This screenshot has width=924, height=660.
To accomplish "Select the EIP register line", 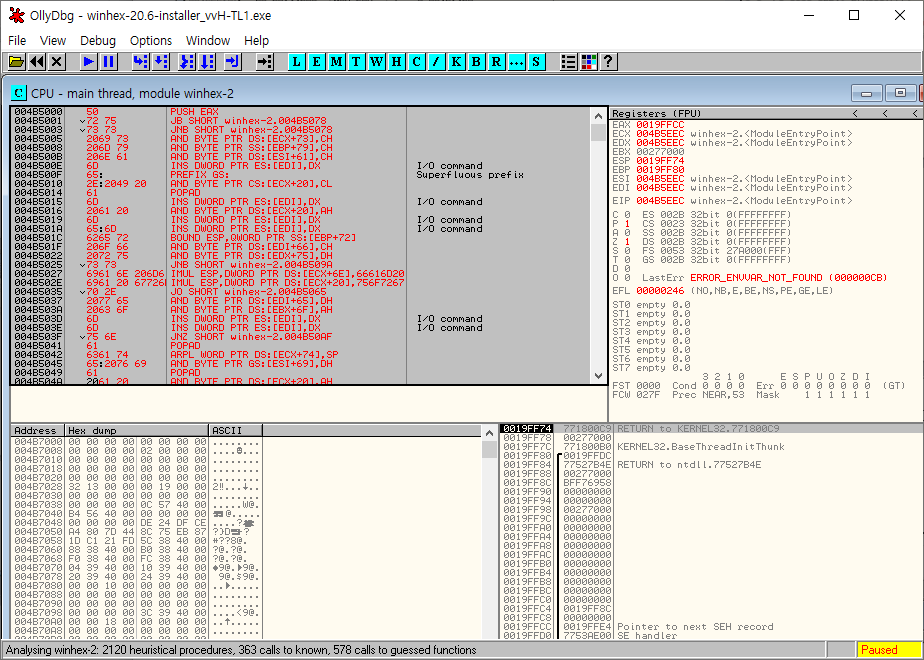I will click(x=732, y=201).
